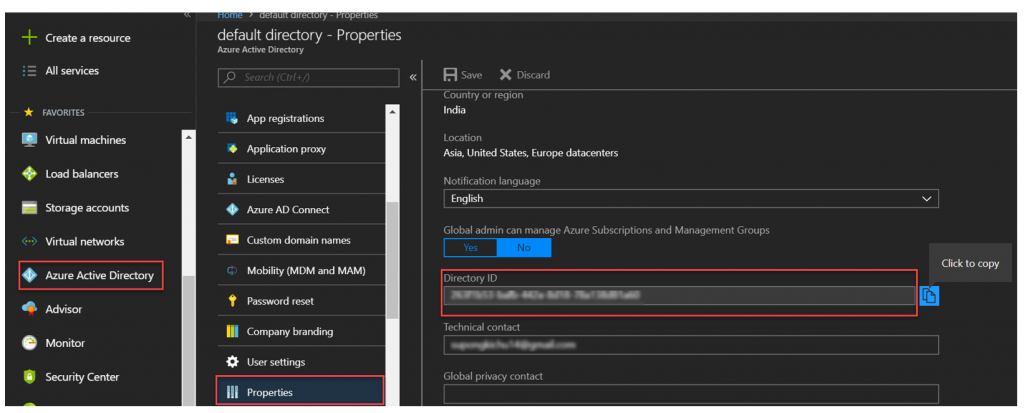Click the Advisor cloud icon
This screenshot has height=413, width=1024.
click(x=29, y=308)
